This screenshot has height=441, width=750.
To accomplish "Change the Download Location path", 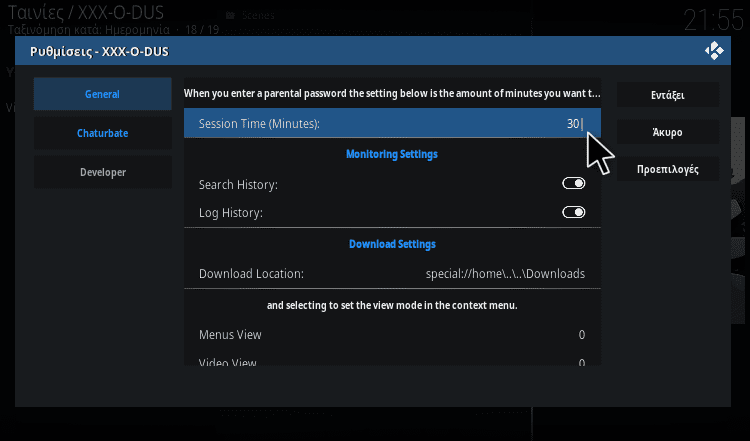I will (392, 274).
